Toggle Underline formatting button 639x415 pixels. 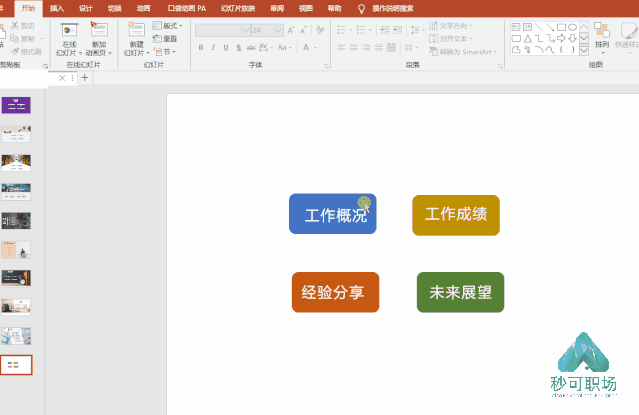226,48
